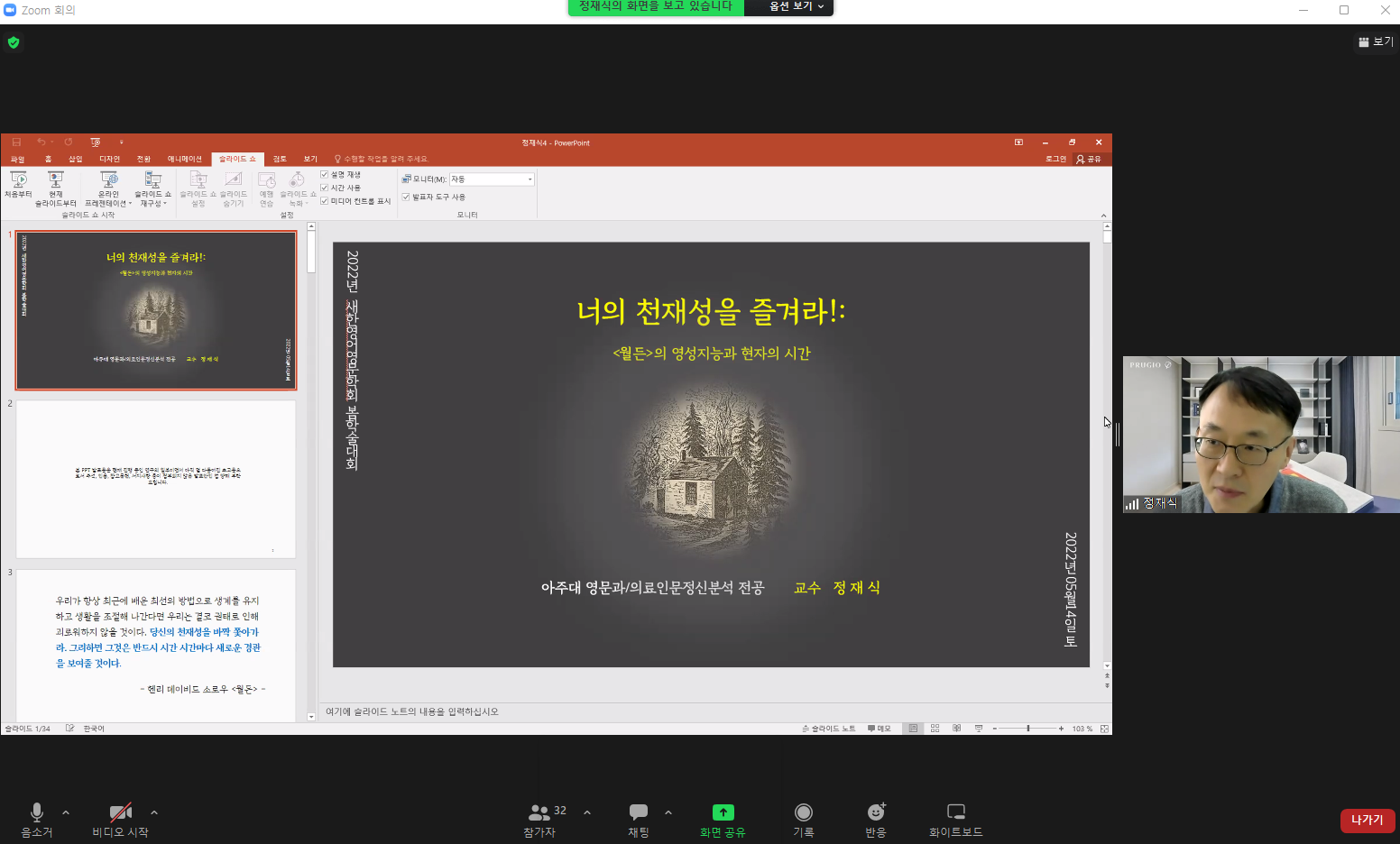Open the Zoom whiteboard
1400x844 pixels.
[x=955, y=812]
